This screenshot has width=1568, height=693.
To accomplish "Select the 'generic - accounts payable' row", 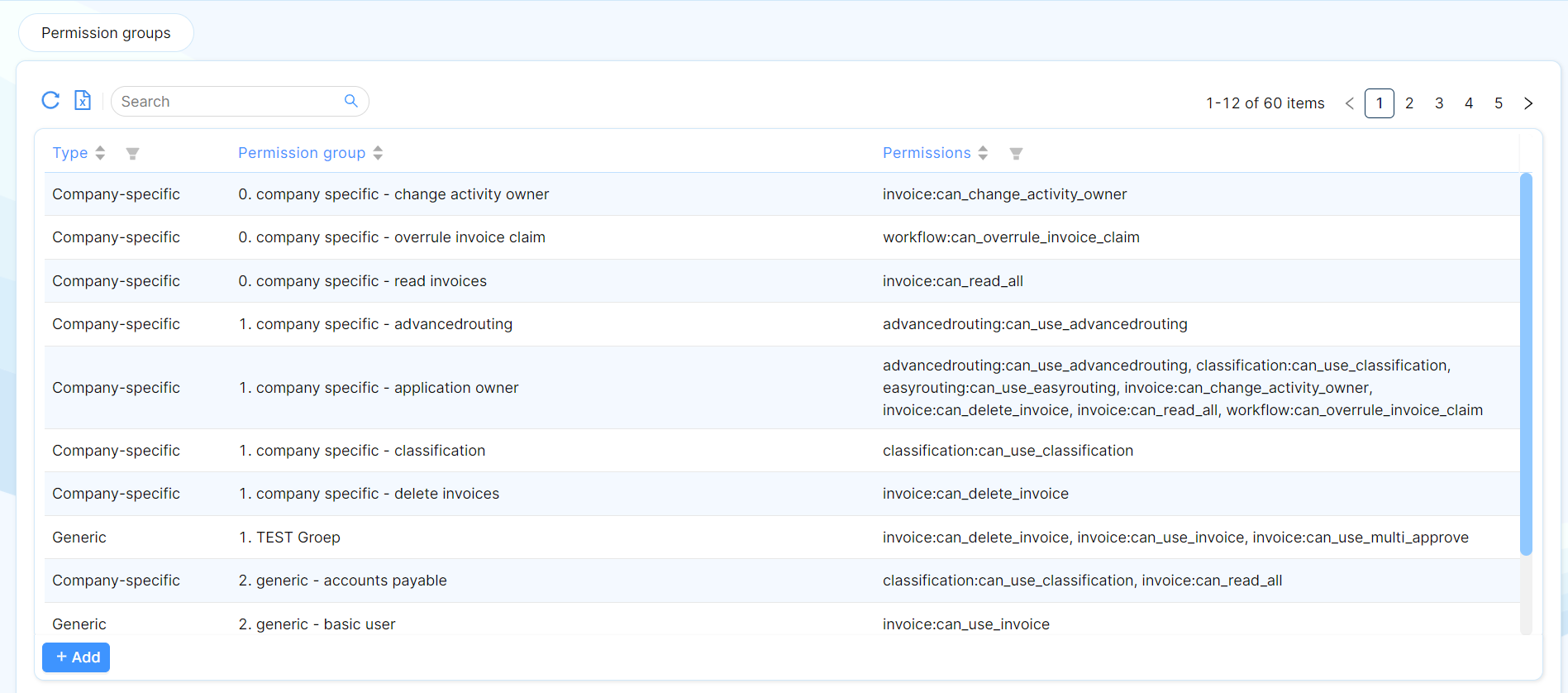I will pyautogui.click(x=342, y=581).
